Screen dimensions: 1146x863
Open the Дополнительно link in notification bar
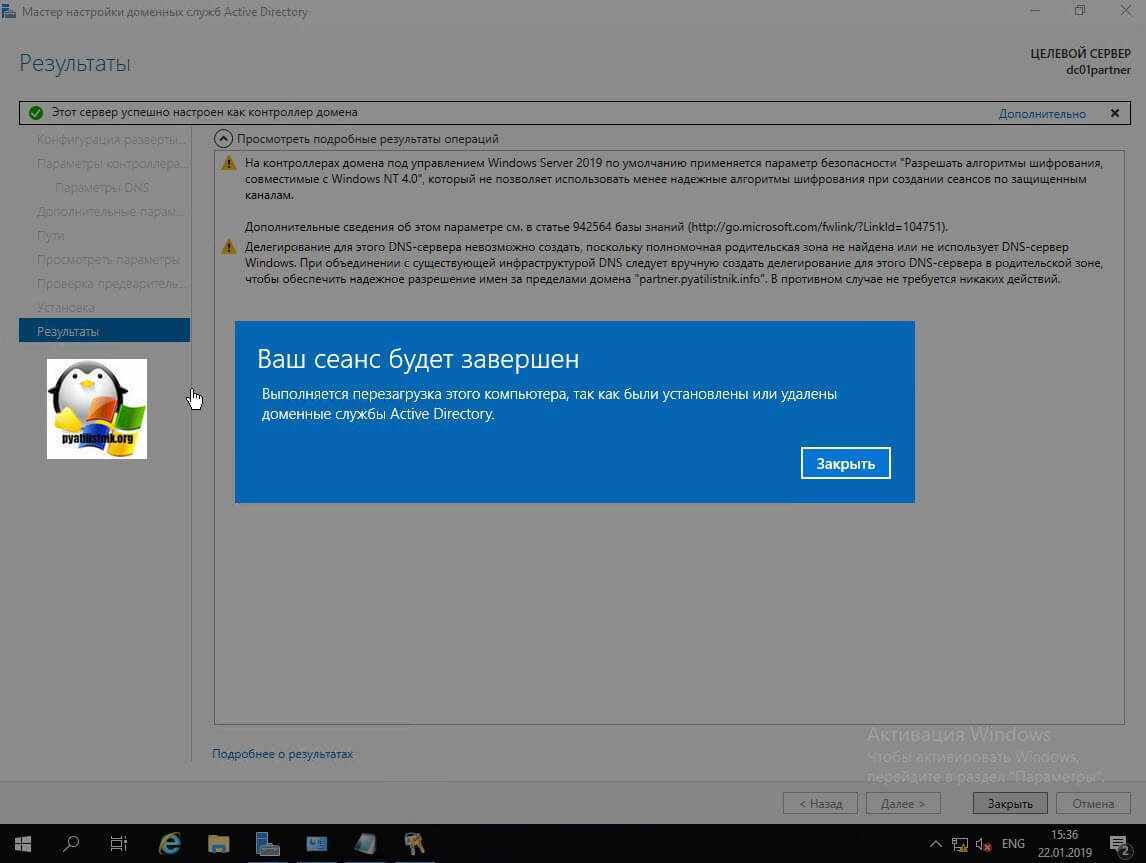(x=1041, y=113)
